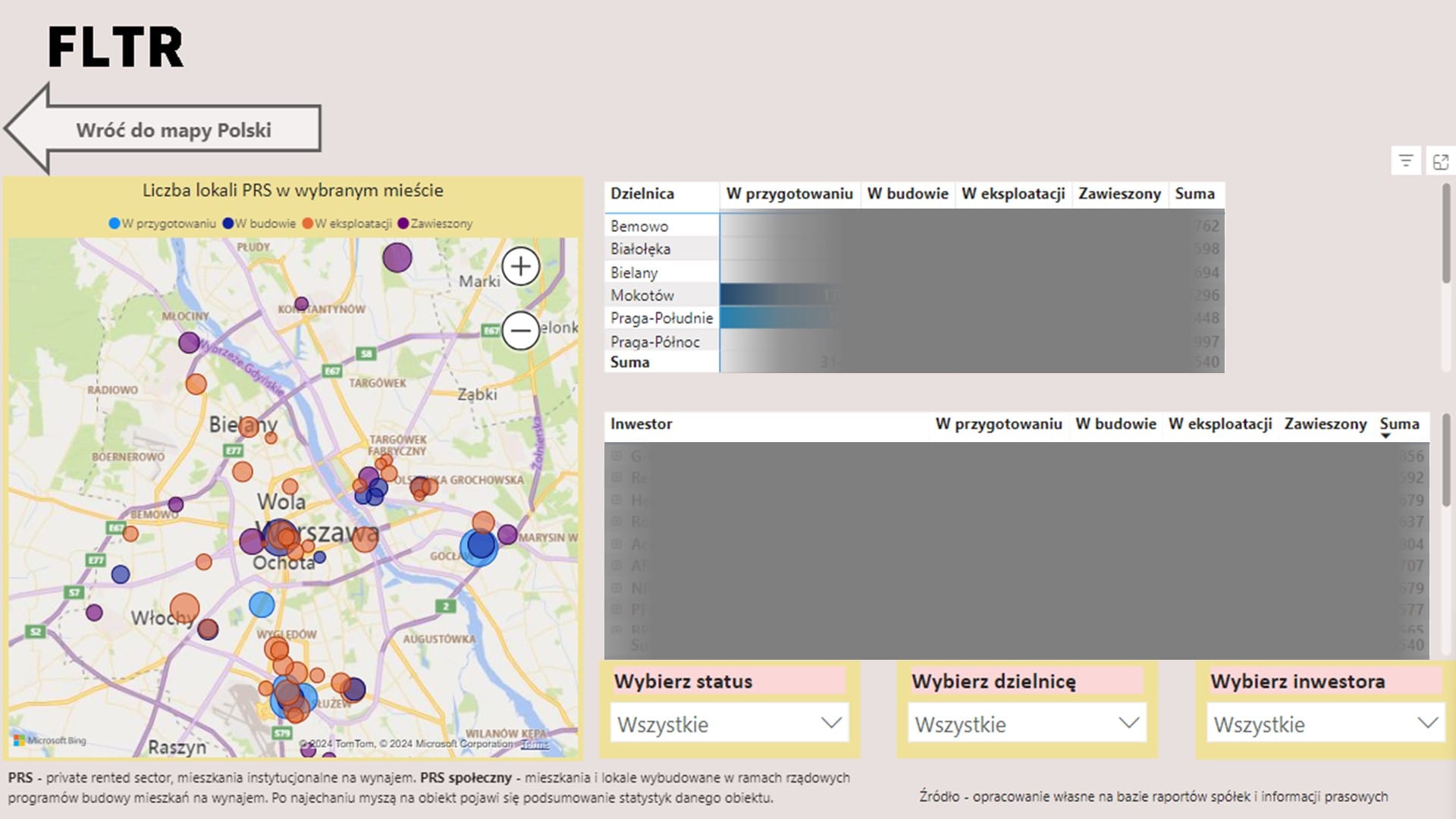Sort by the Dzielnica column header
1456x819 pixels.
point(642,194)
